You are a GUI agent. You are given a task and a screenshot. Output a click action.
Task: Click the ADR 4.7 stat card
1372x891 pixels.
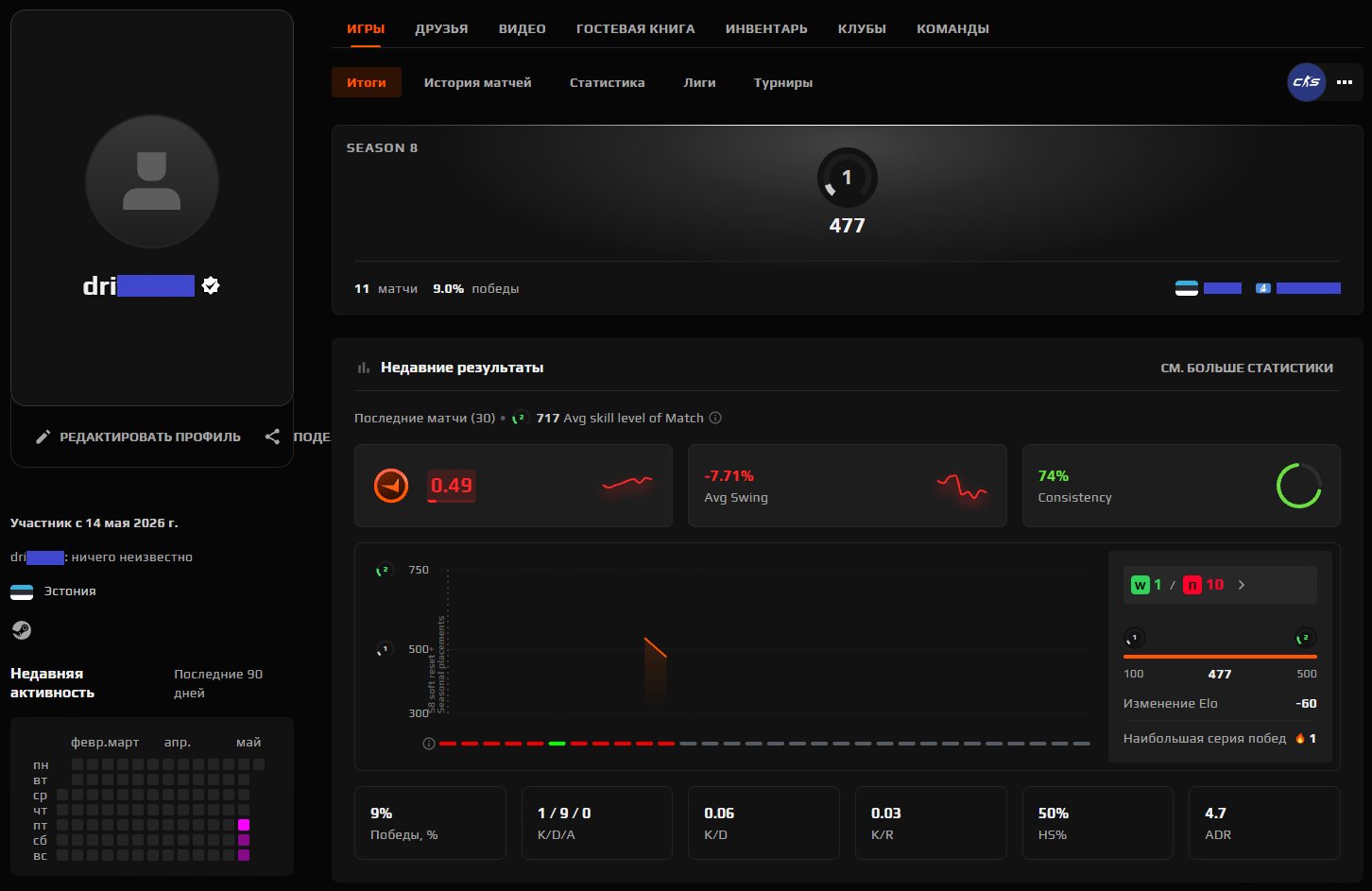pos(1264,823)
